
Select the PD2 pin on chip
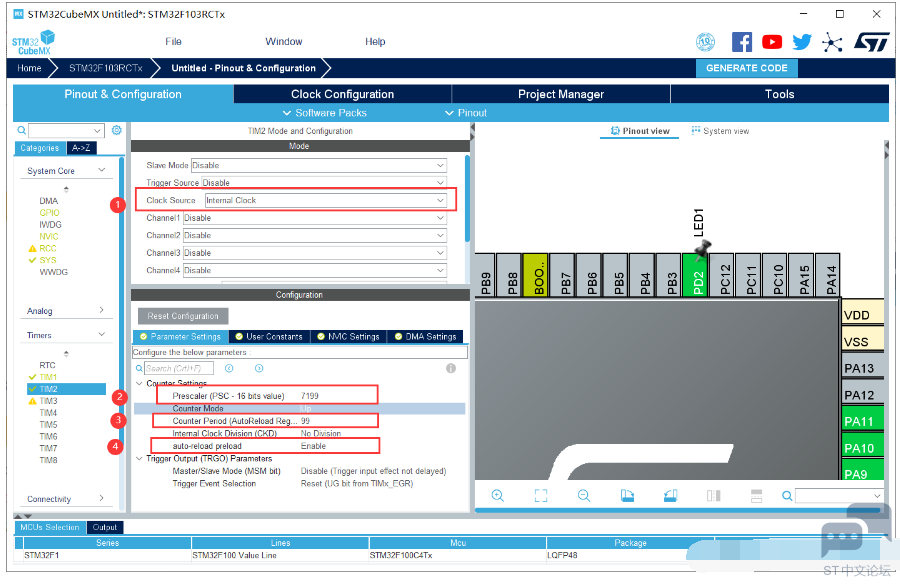pos(696,275)
